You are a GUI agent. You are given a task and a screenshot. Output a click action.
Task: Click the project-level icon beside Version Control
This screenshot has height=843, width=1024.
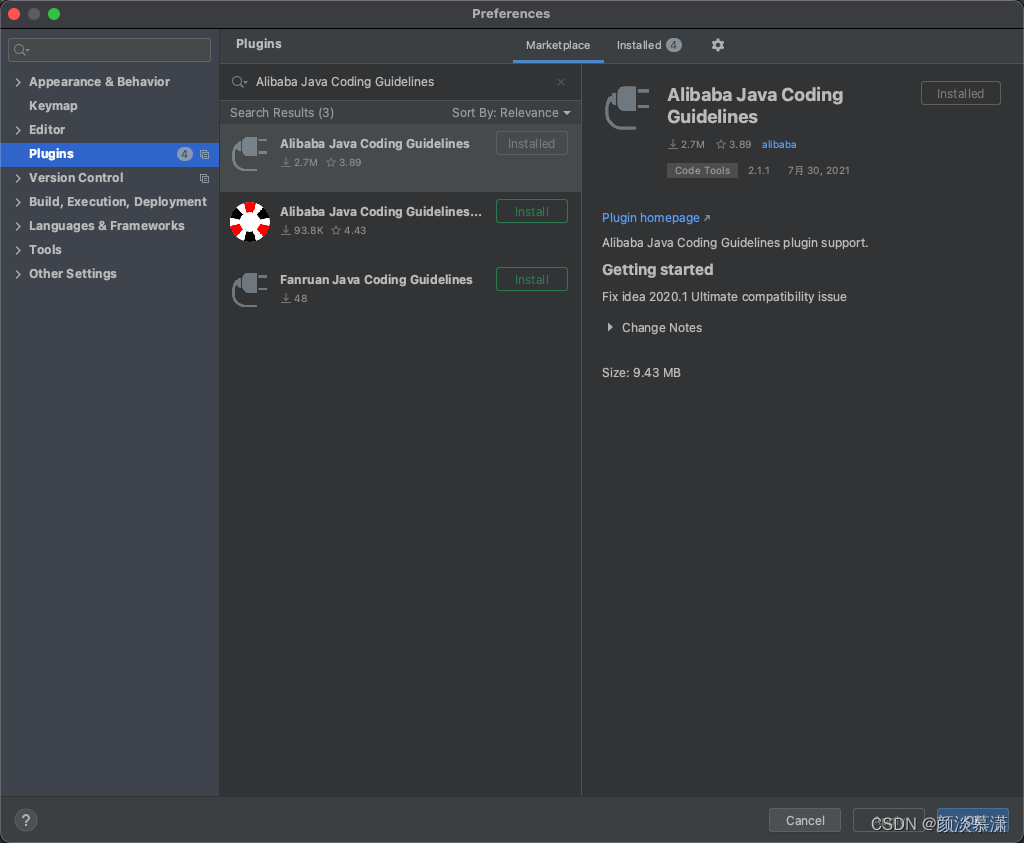(204, 178)
